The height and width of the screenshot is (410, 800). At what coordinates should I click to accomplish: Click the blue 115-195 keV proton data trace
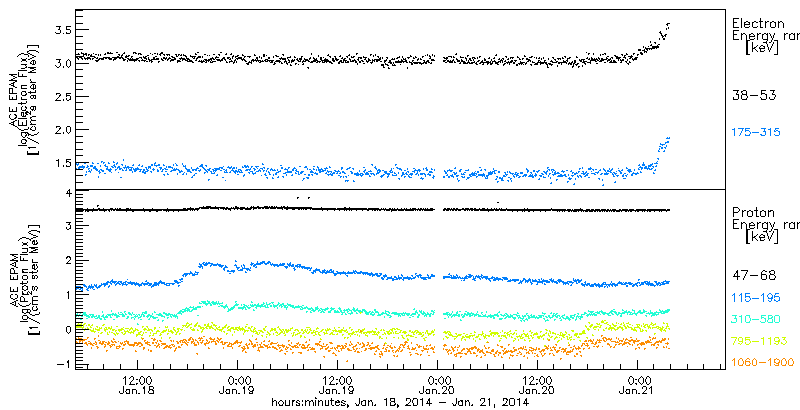click(x=372, y=276)
